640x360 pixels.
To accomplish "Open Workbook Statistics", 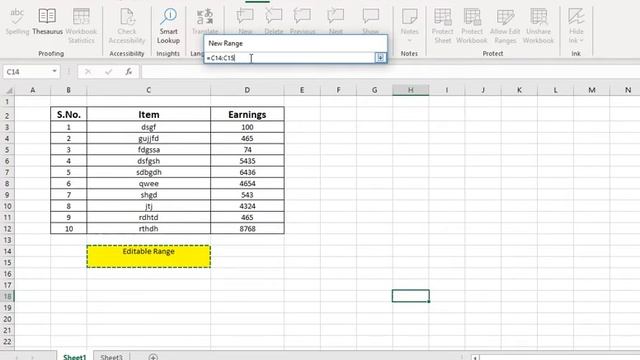I will [x=81, y=25].
